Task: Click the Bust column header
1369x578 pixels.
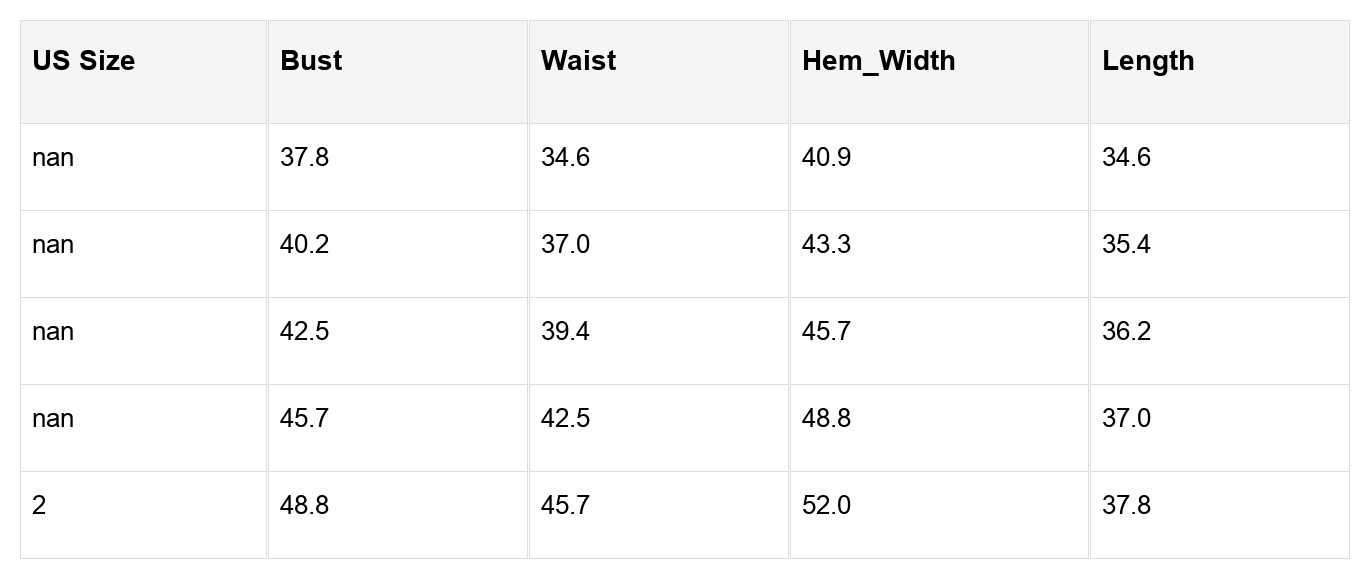Action: (x=311, y=61)
